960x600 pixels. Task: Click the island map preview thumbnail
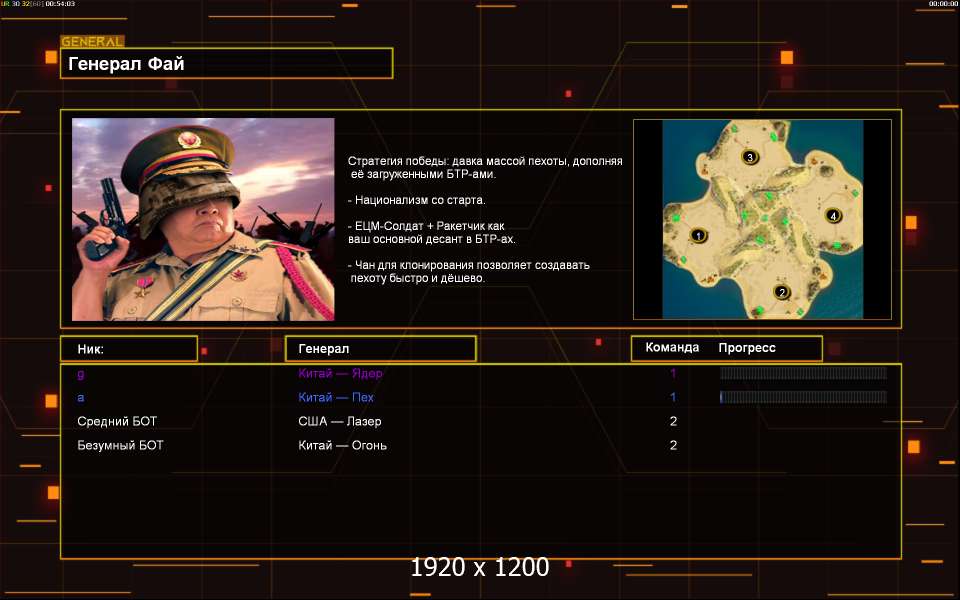pyautogui.click(x=762, y=219)
